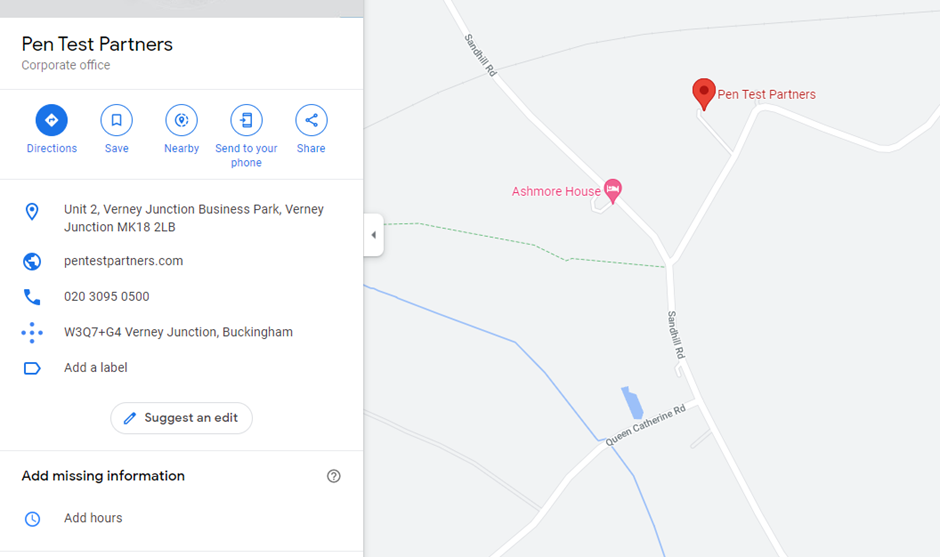Click the clock icon beside Add hours
This screenshot has height=557, width=940.
[x=32, y=519]
